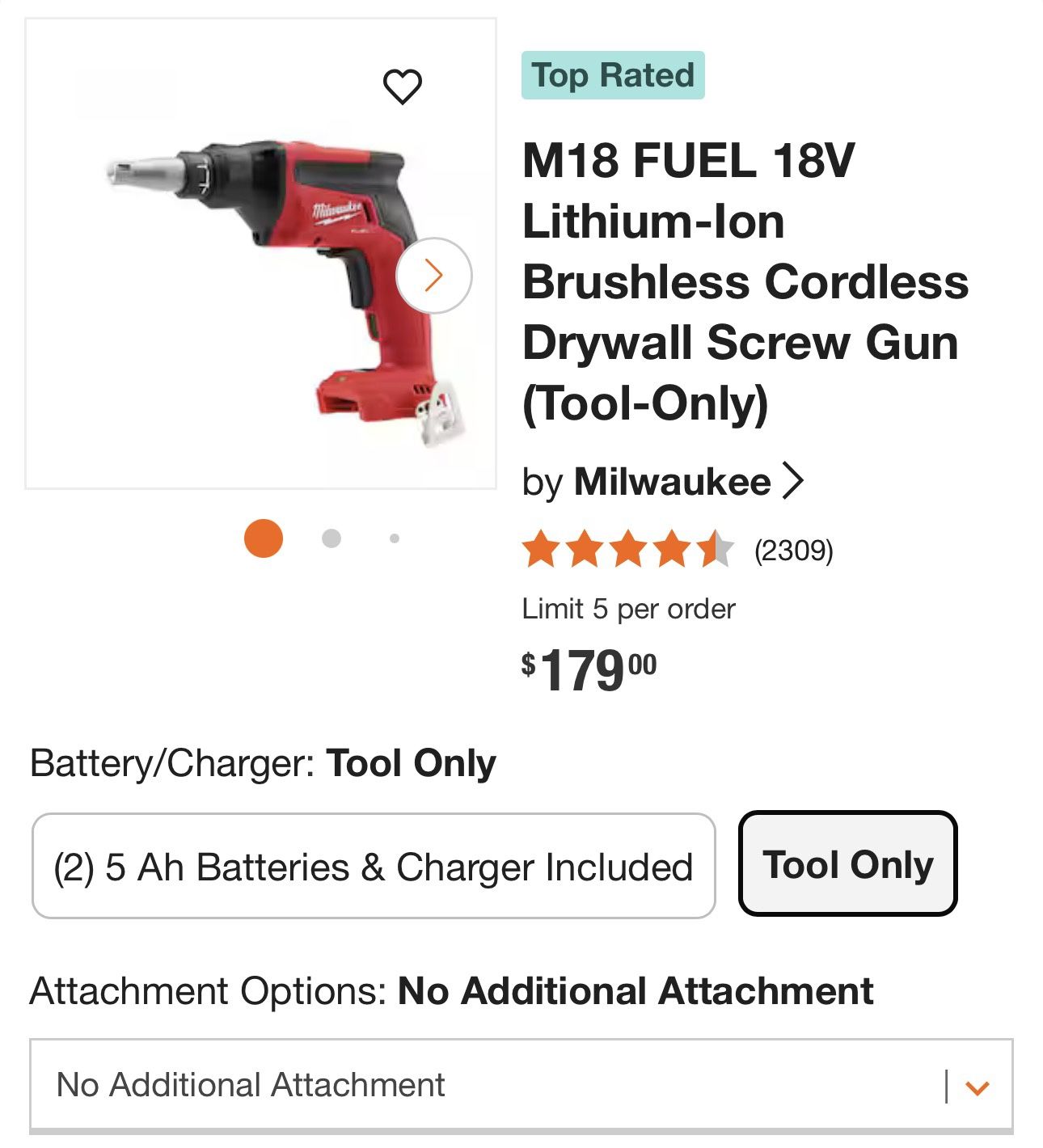Screen dimensions: 1043x1148
Task: Click the Top Rated badge
Action: (614, 75)
